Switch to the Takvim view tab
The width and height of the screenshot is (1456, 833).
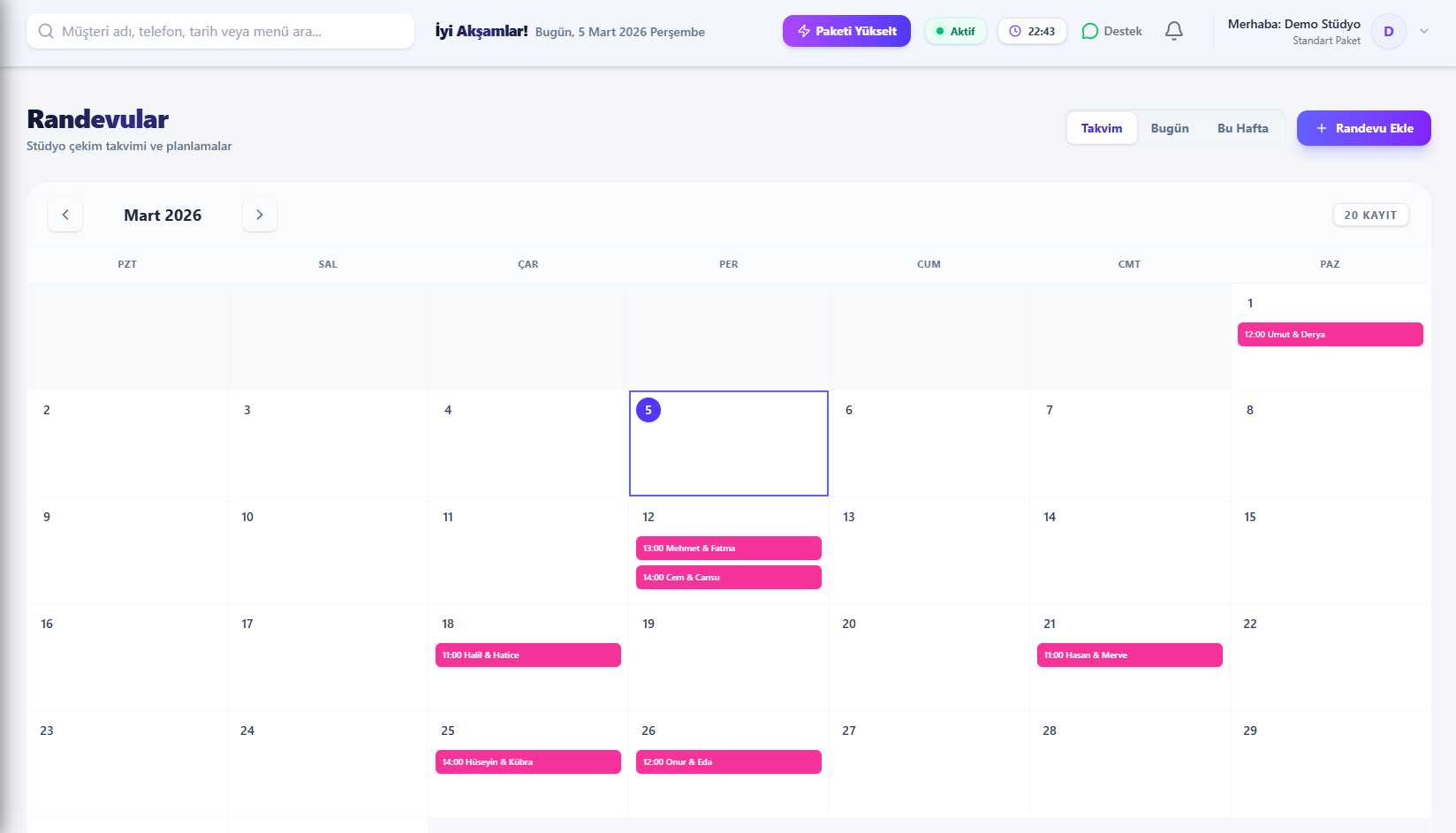pyautogui.click(x=1101, y=129)
